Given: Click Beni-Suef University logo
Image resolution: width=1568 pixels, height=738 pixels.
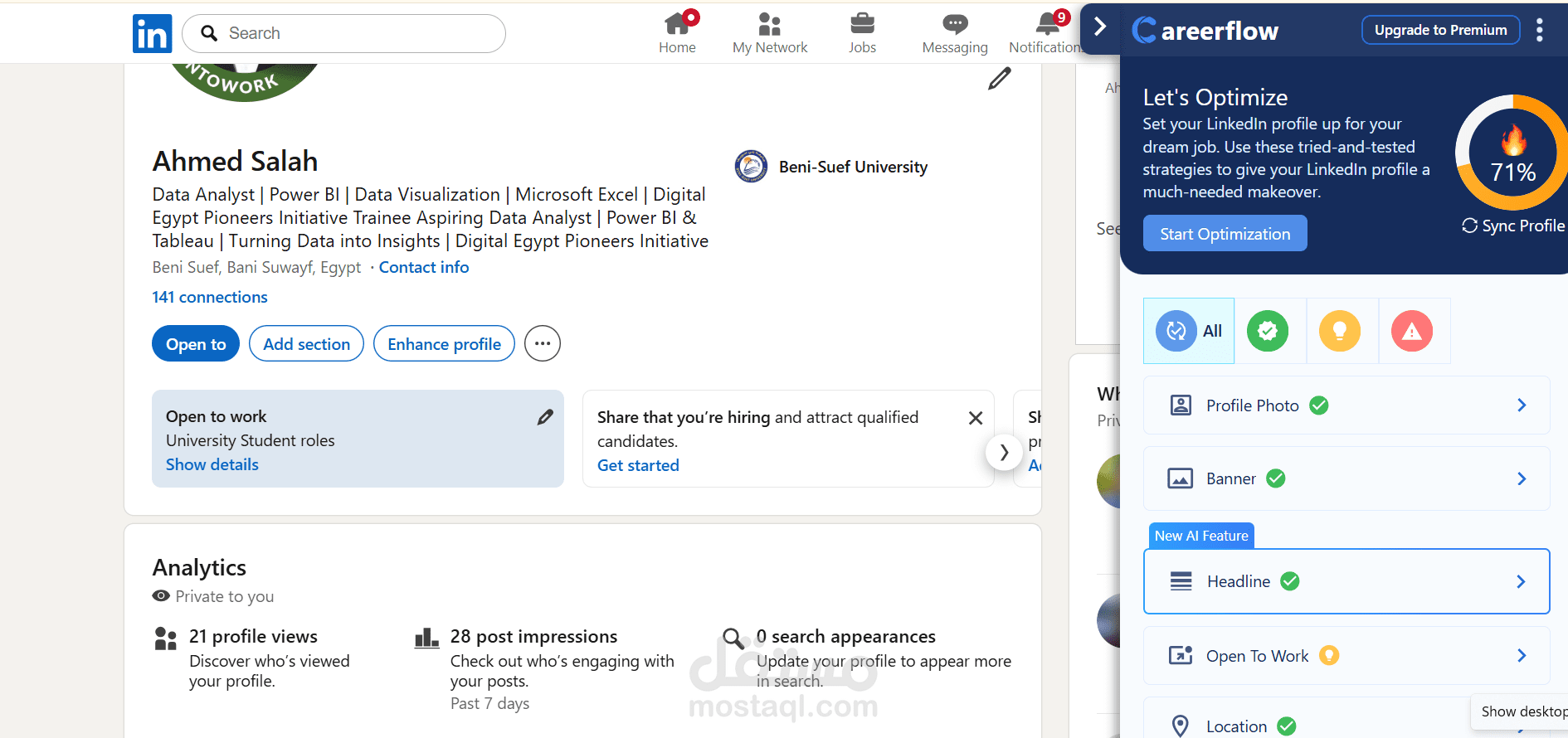Looking at the screenshot, I should tap(752, 167).
